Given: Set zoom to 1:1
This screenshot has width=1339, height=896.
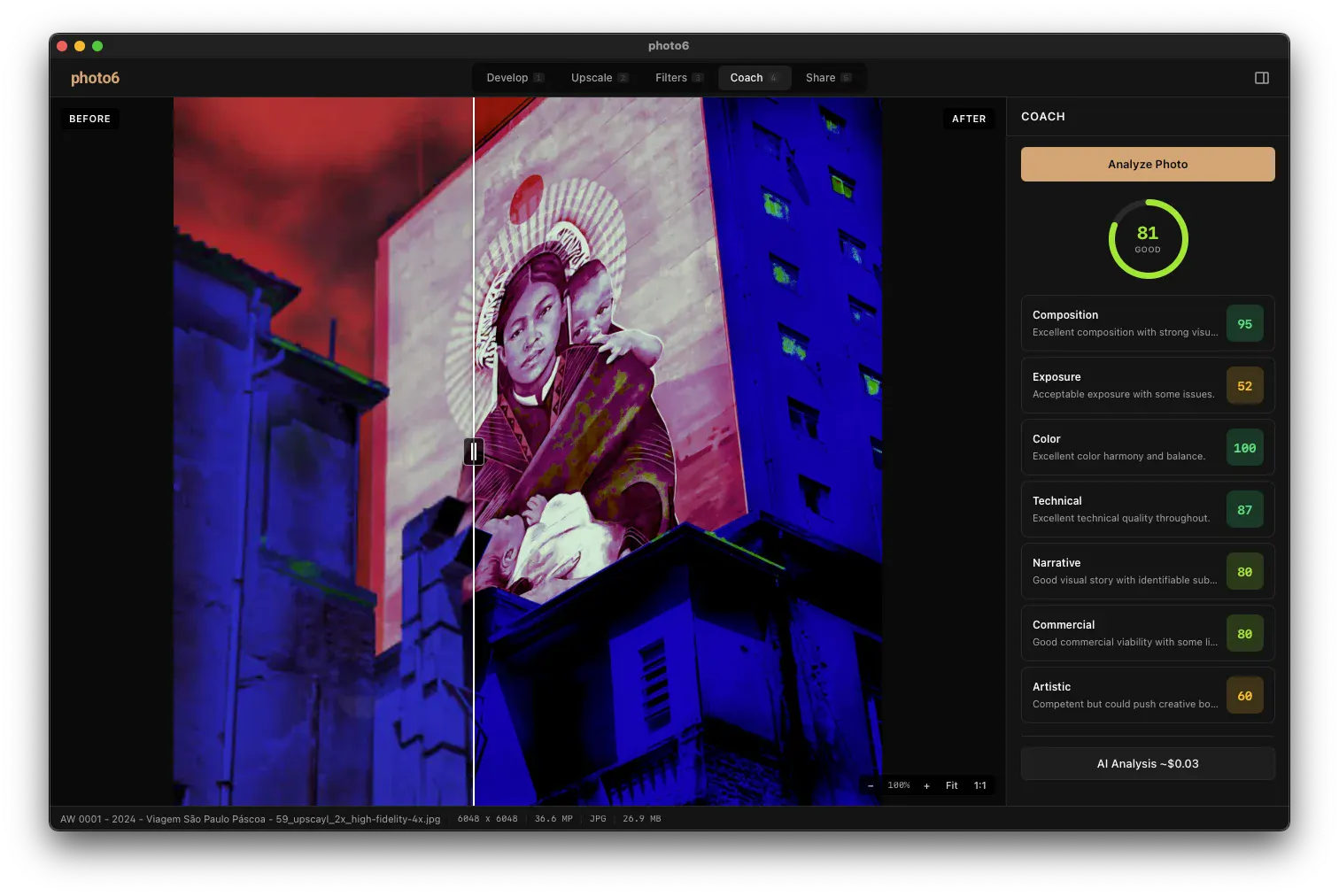Looking at the screenshot, I should coord(980,785).
